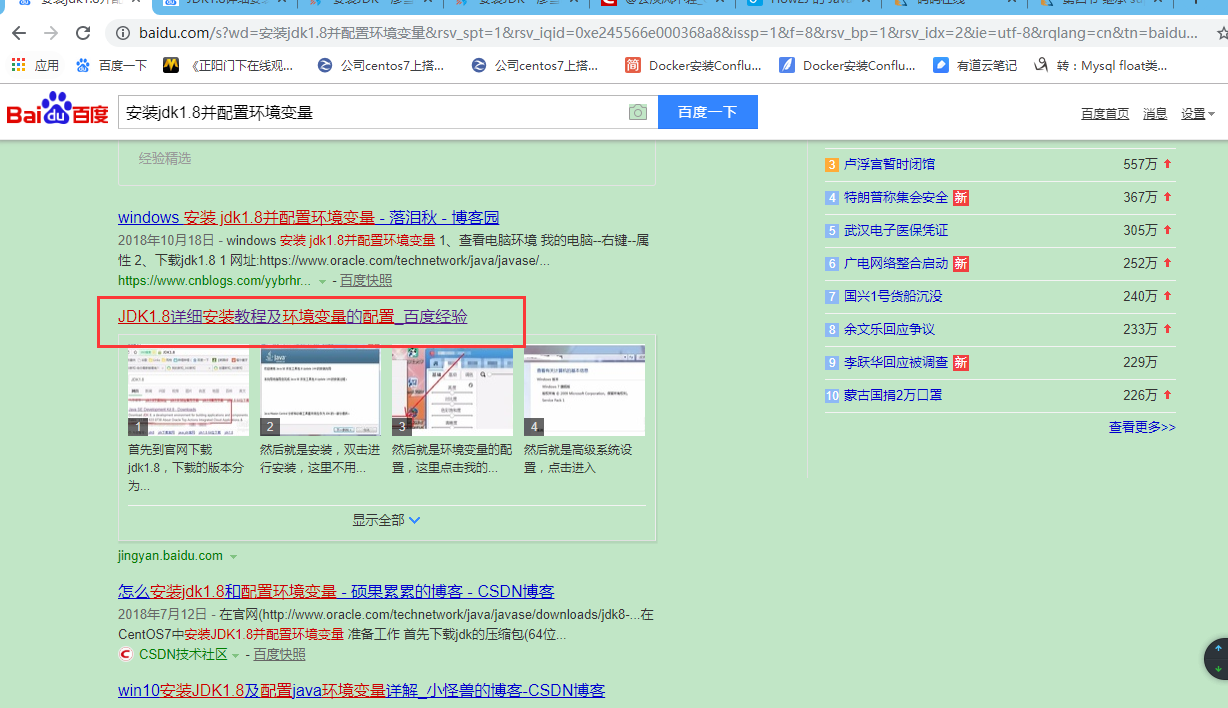Open step 4 thumbnail 高级系统设置
Screen dimensions: 1228x708
(x=584, y=390)
